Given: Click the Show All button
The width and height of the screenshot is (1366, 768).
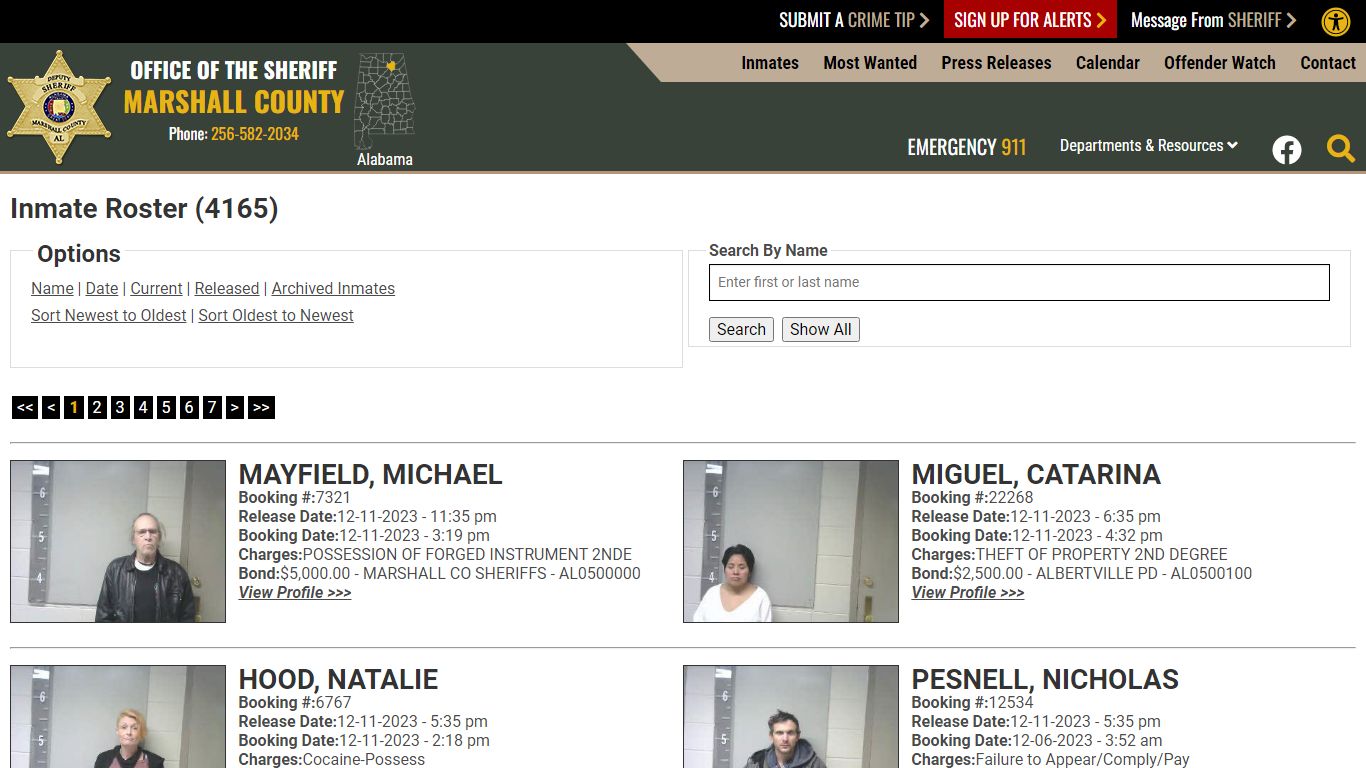Looking at the screenshot, I should [821, 329].
